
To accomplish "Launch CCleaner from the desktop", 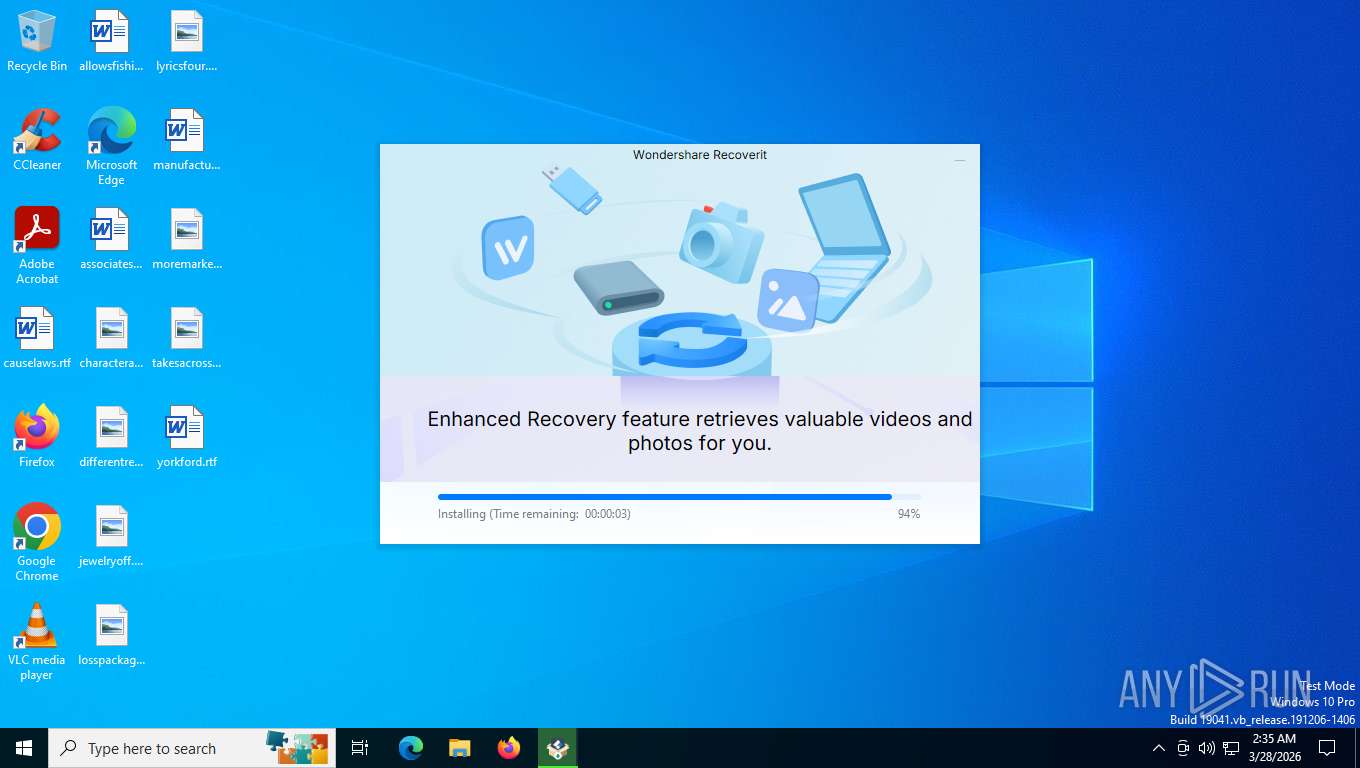I will [37, 140].
